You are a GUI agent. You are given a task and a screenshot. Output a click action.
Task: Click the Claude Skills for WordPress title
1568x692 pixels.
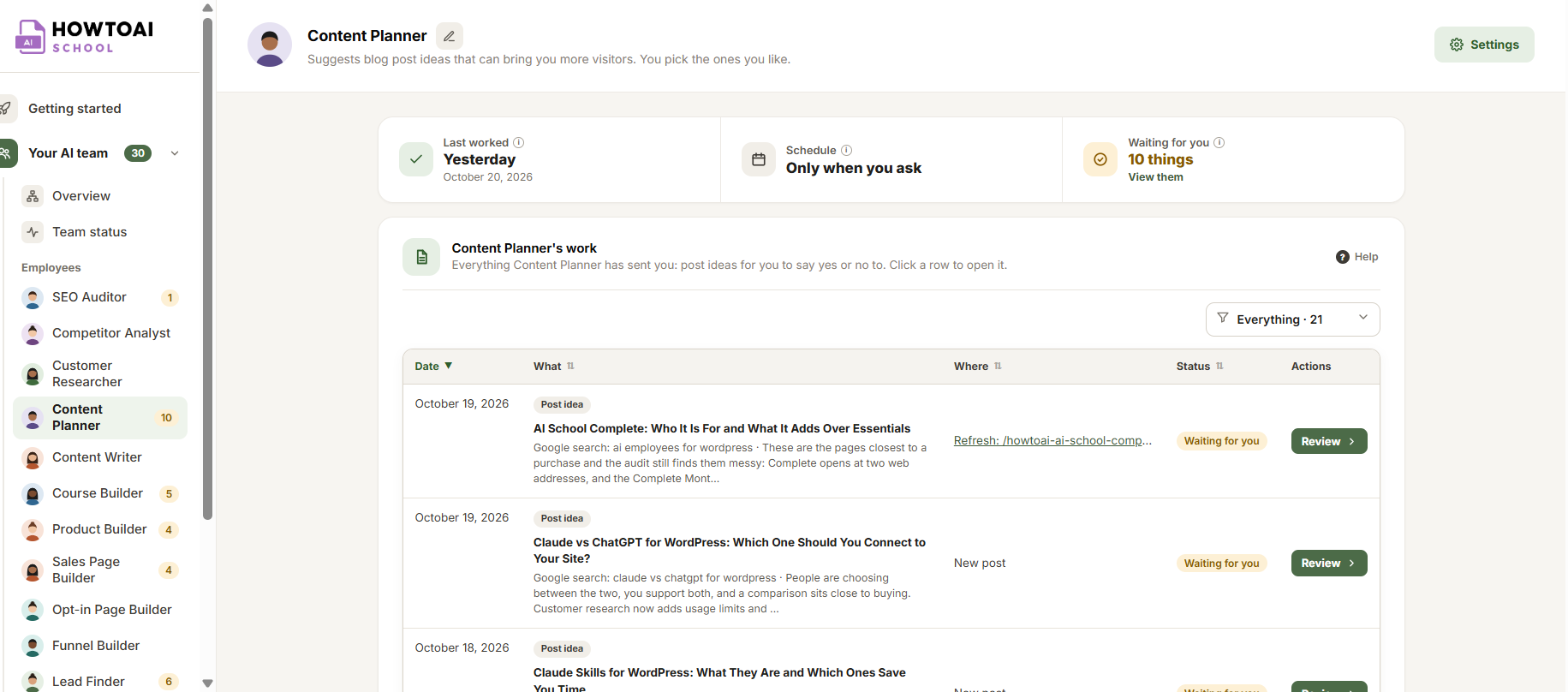click(x=719, y=680)
